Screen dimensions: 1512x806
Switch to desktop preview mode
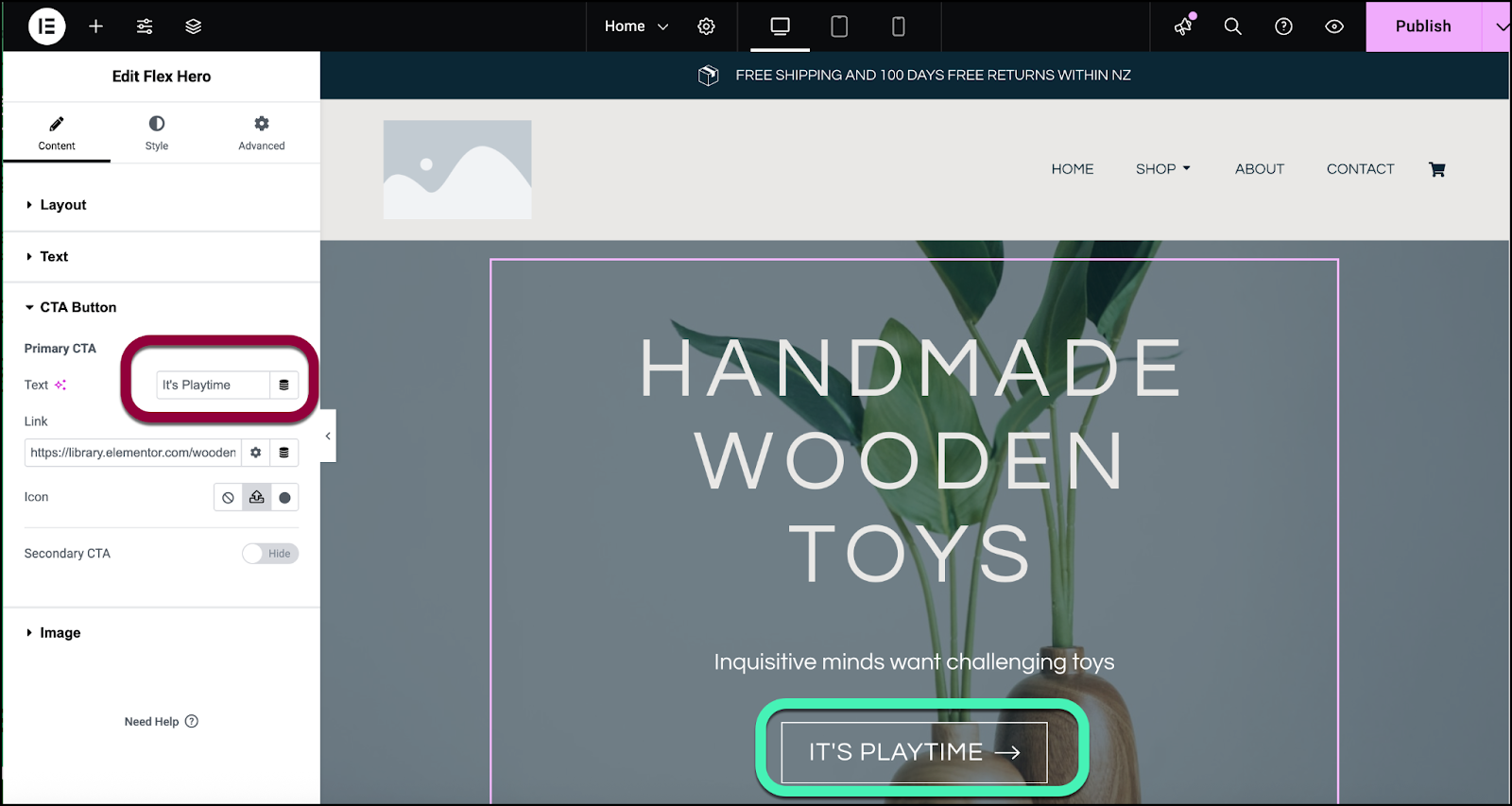[x=780, y=26]
